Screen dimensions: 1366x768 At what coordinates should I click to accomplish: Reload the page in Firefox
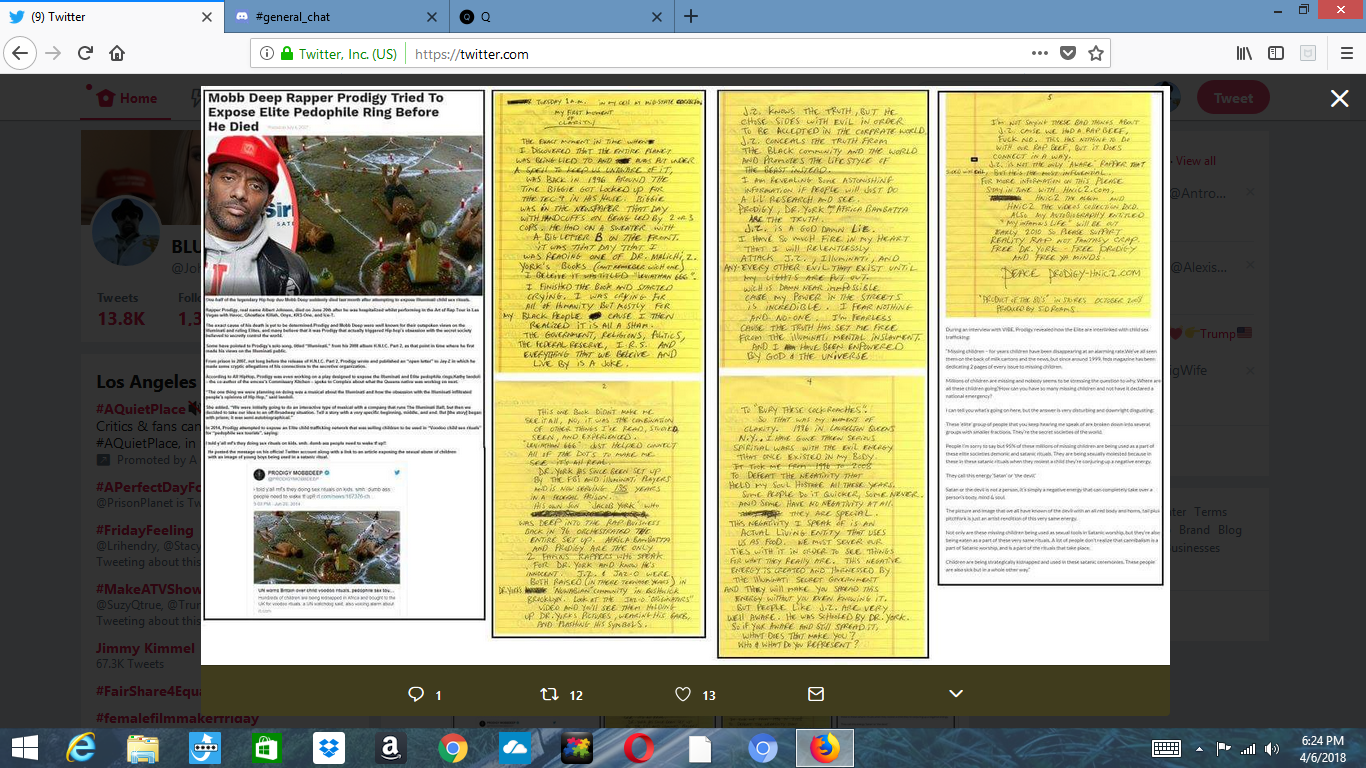85,54
